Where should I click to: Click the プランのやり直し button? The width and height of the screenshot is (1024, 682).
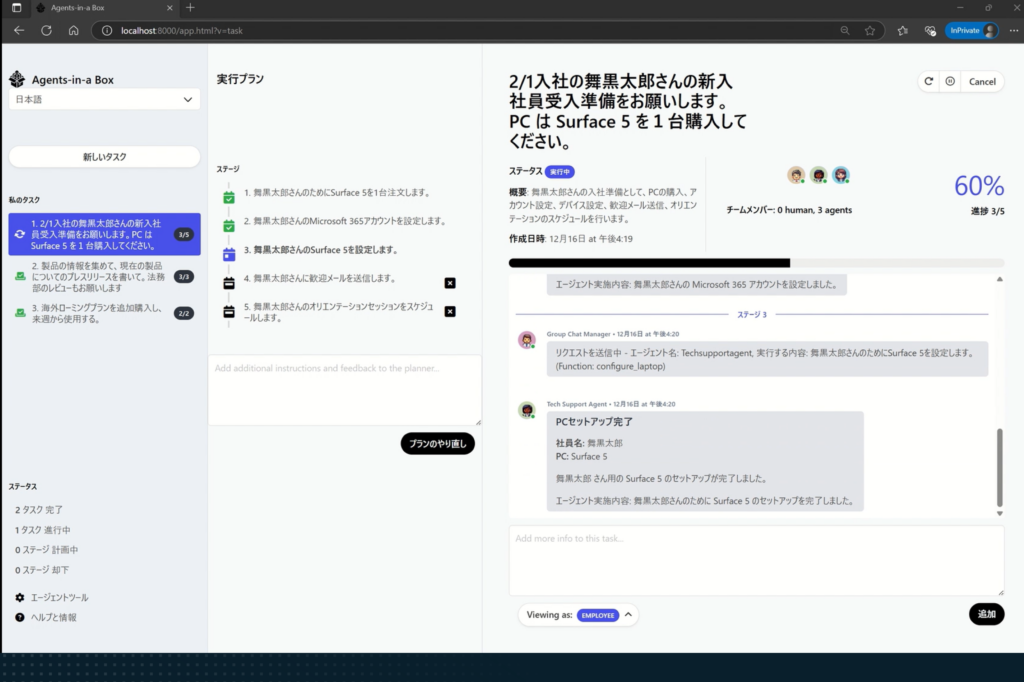(437, 443)
